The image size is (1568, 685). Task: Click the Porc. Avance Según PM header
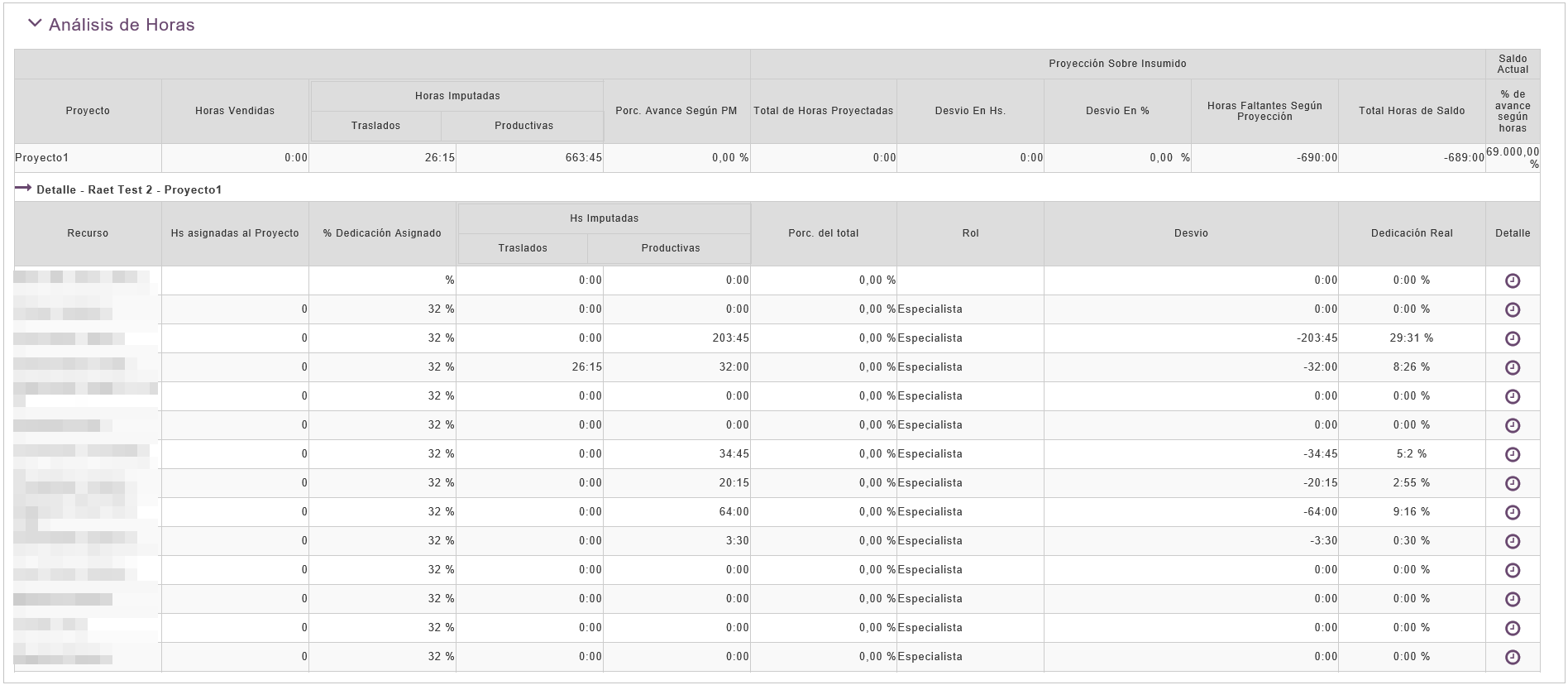click(x=676, y=111)
